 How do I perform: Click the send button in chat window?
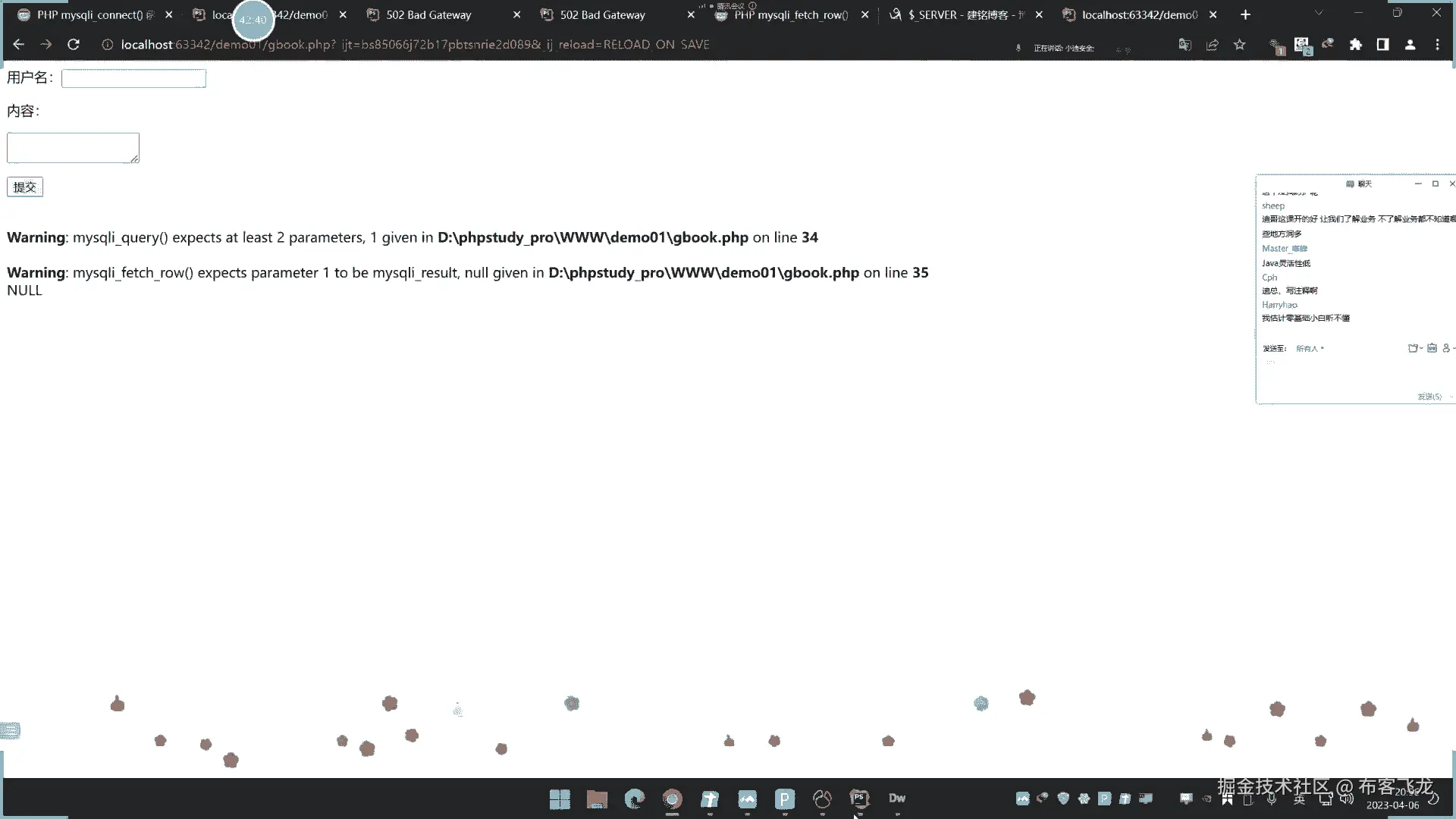1429,397
